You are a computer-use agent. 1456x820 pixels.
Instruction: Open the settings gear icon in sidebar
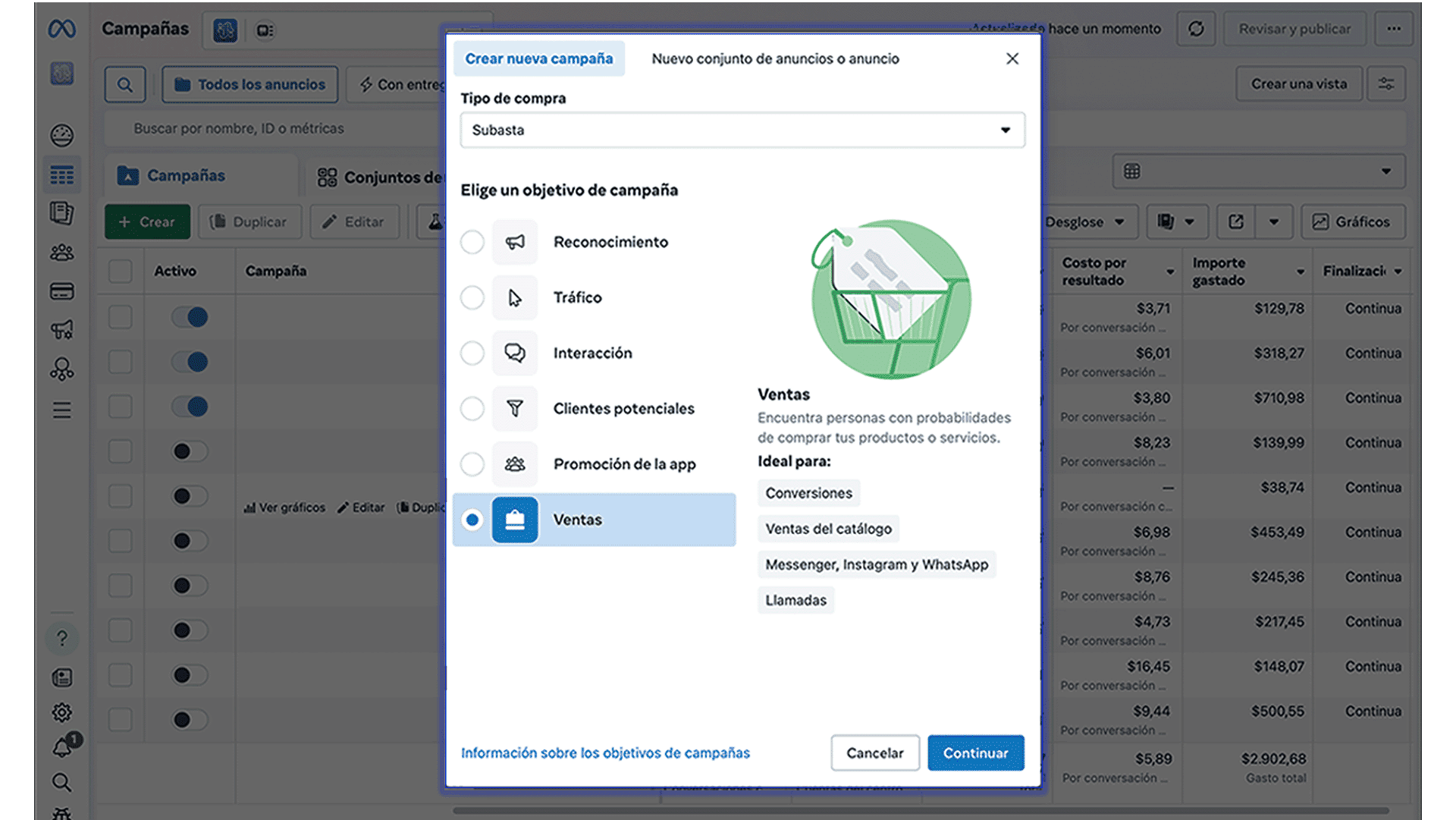(x=61, y=712)
